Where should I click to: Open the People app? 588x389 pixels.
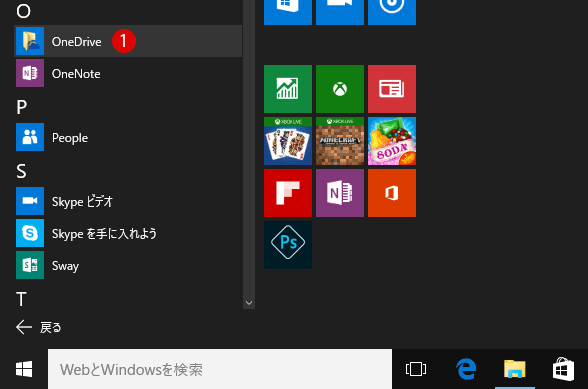pos(128,137)
